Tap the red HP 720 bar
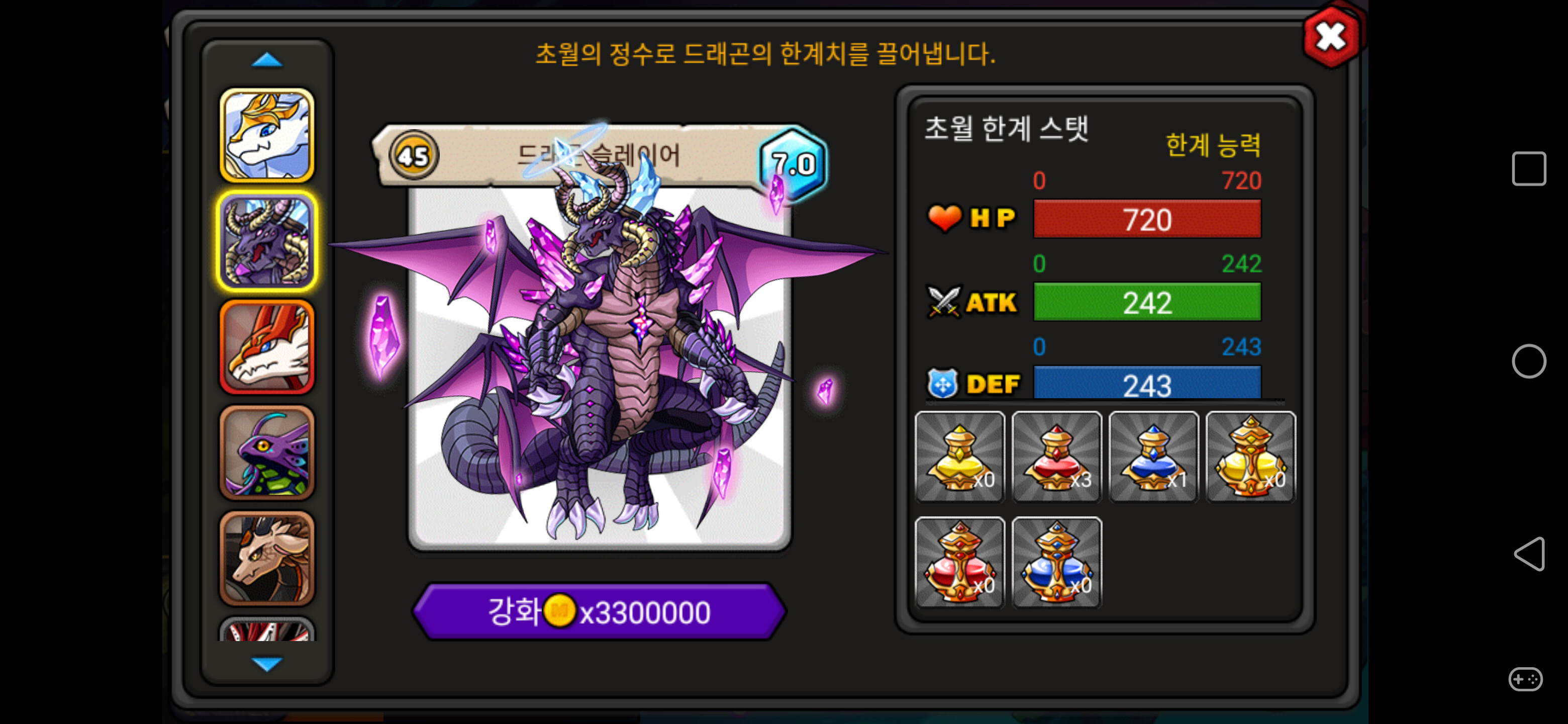Screen dimensions: 1568x724 click(1147, 219)
